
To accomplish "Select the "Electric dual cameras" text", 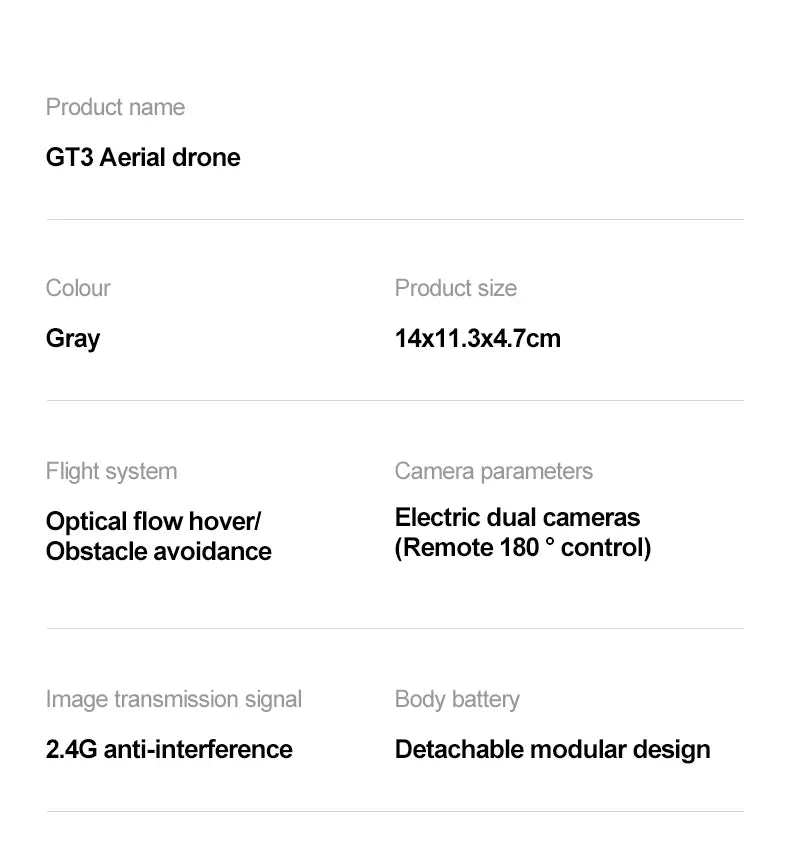I will click(x=517, y=517).
